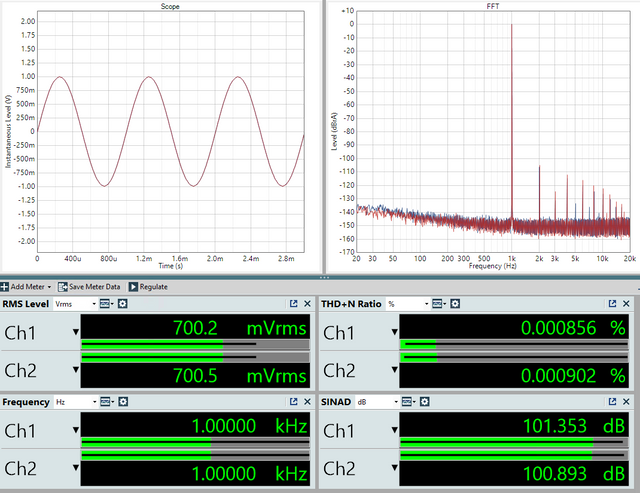This screenshot has width=640, height=493.
Task: Open Frequency meter settings gear icon
Action: click(123, 402)
